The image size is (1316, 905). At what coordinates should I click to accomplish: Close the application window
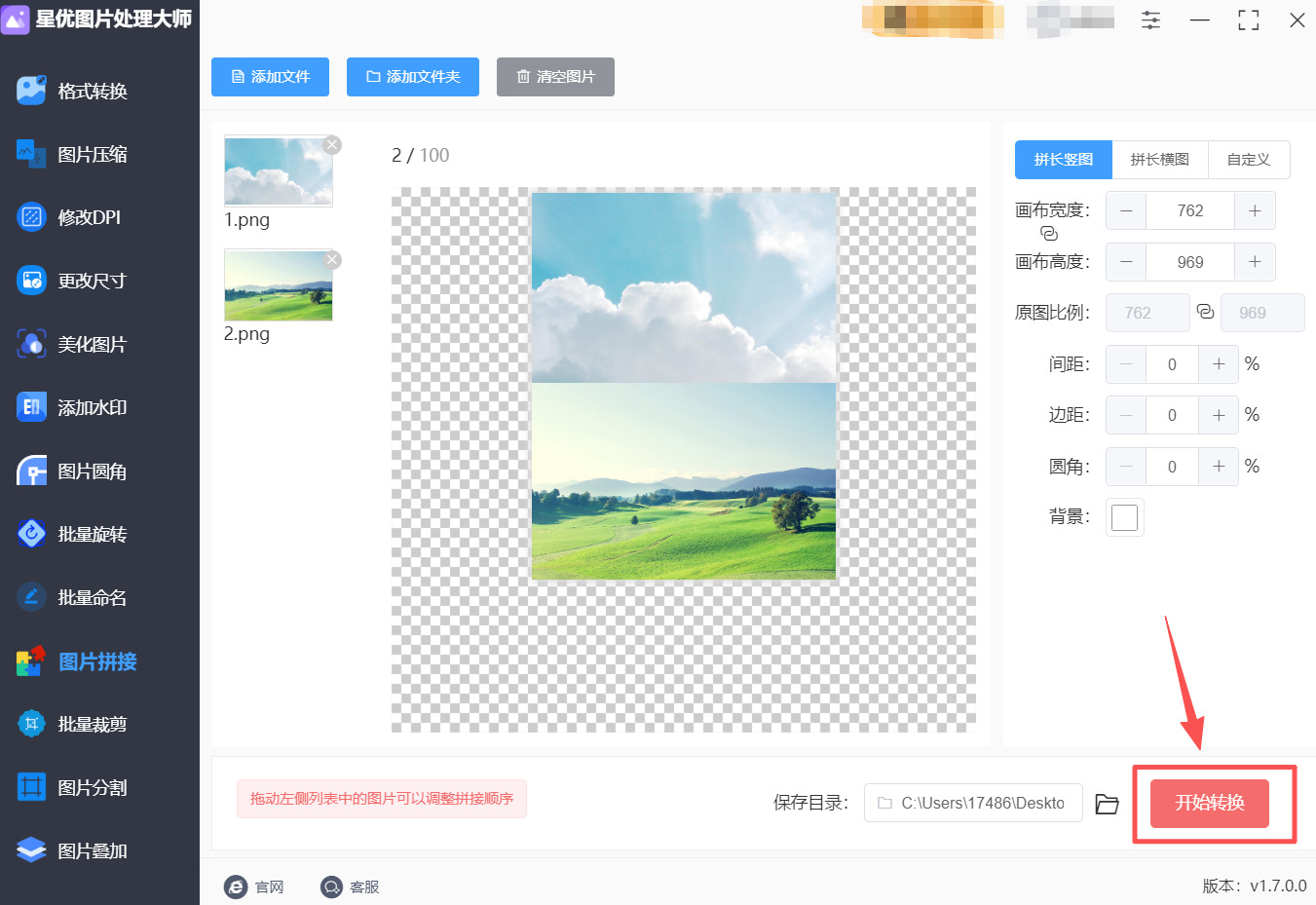[1297, 19]
